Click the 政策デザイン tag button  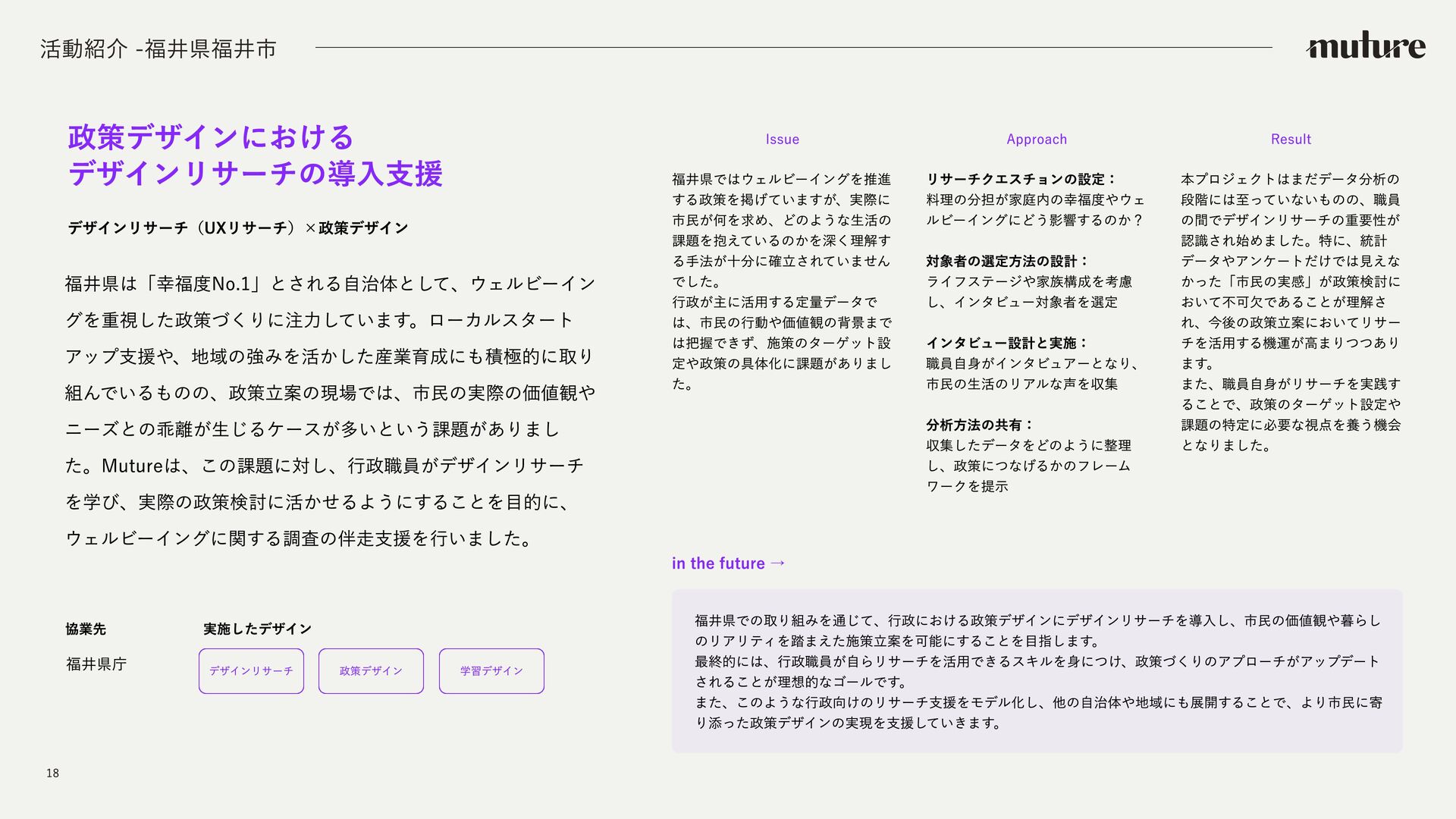pos(371,671)
